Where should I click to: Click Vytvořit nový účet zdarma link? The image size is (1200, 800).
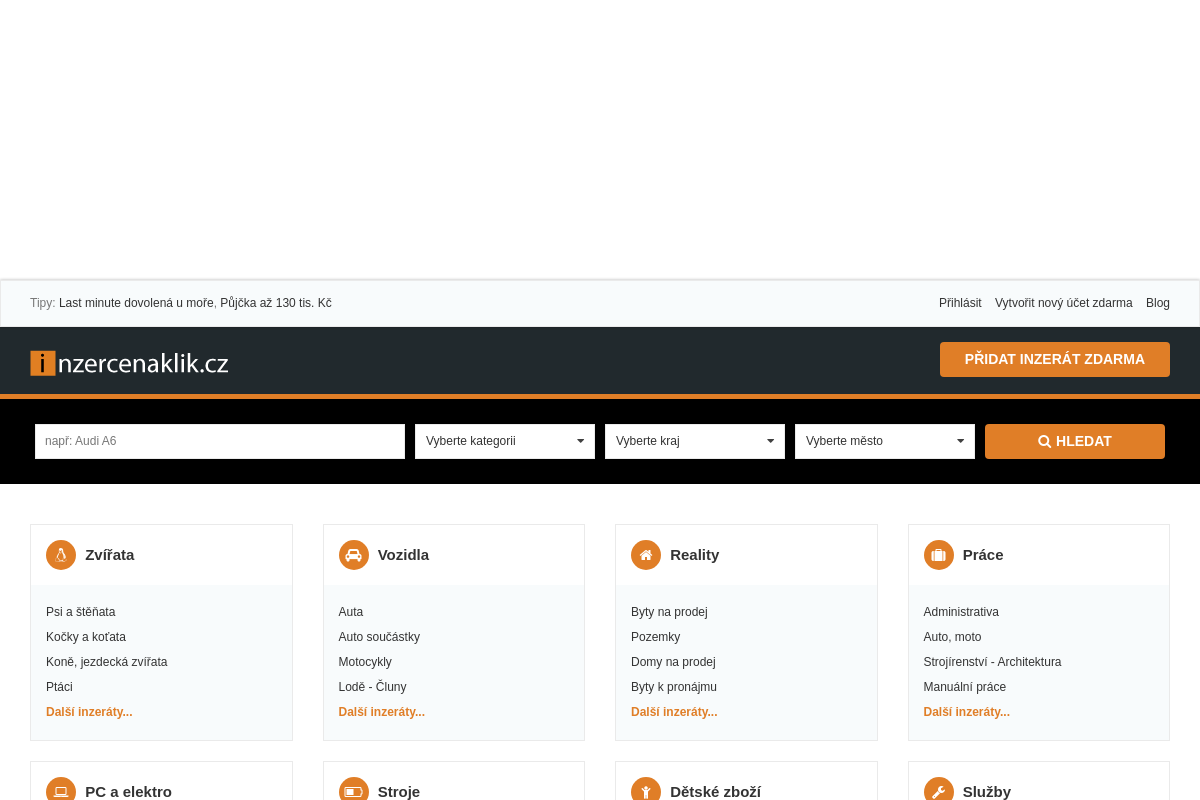(1064, 303)
